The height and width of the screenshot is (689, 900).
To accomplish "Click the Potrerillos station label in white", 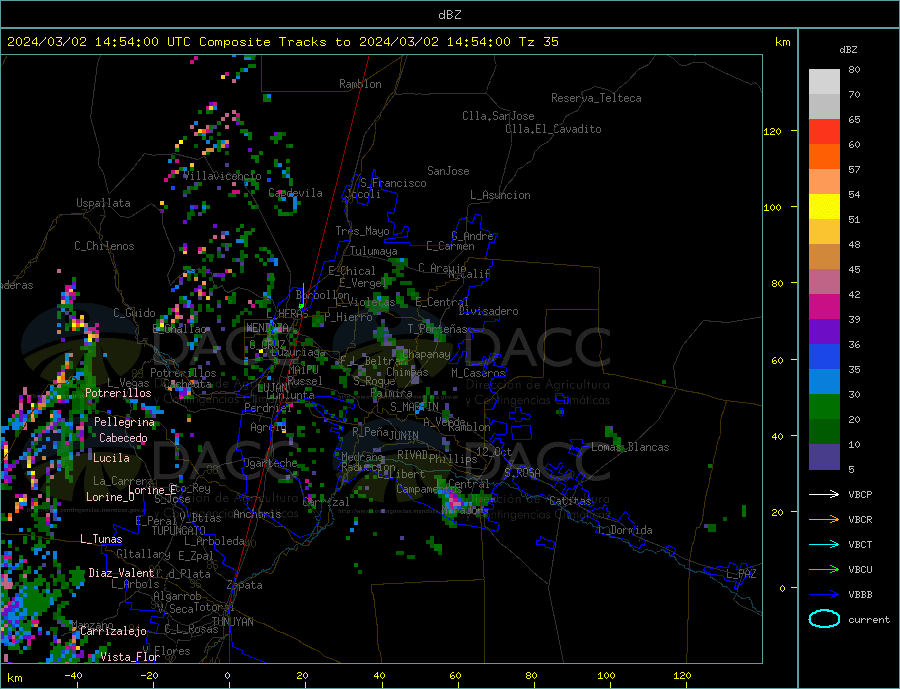I will [x=118, y=393].
